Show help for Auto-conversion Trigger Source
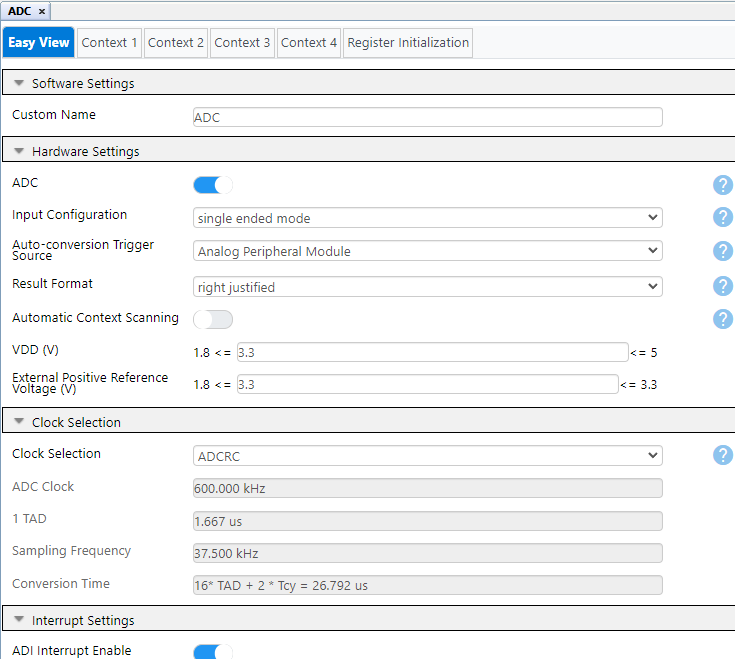Viewport: 735px width, 659px height. (723, 251)
